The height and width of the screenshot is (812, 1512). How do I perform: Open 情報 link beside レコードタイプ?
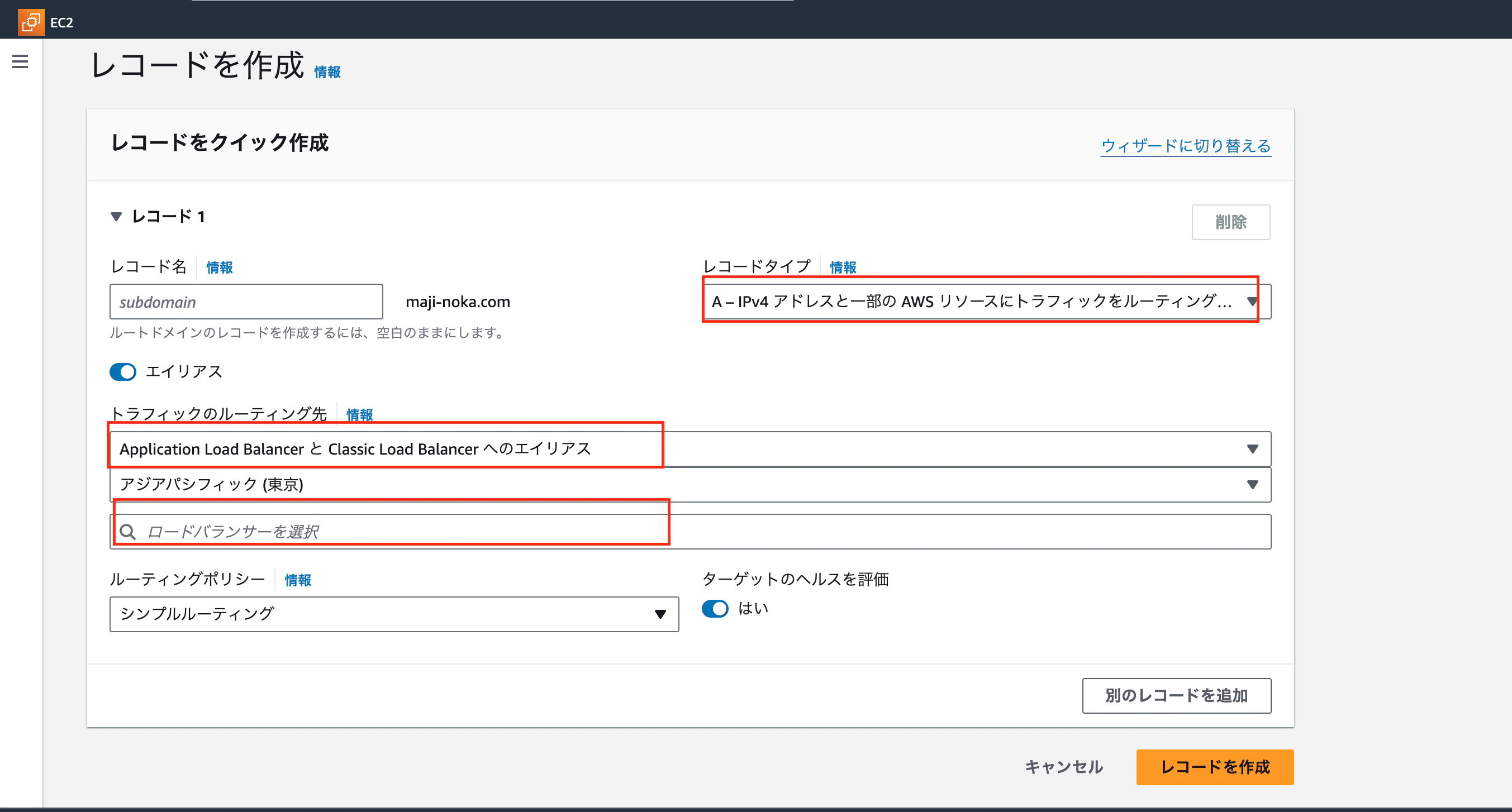coord(843,268)
